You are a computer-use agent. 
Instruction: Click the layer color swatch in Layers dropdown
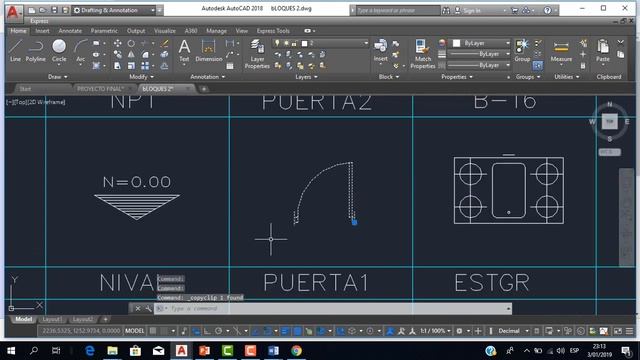(304, 43)
